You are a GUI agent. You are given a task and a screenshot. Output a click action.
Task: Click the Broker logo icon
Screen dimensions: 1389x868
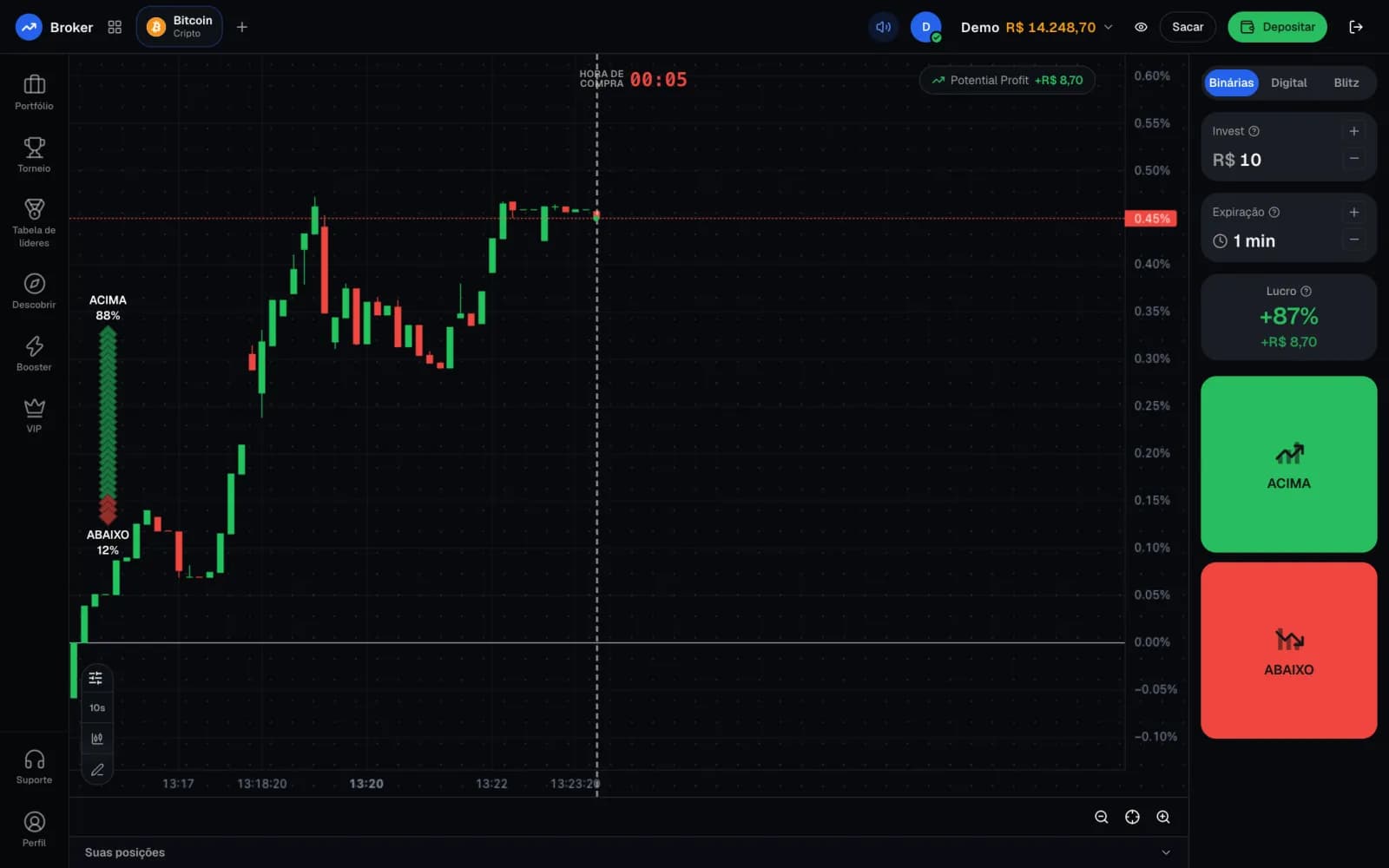pos(29,27)
